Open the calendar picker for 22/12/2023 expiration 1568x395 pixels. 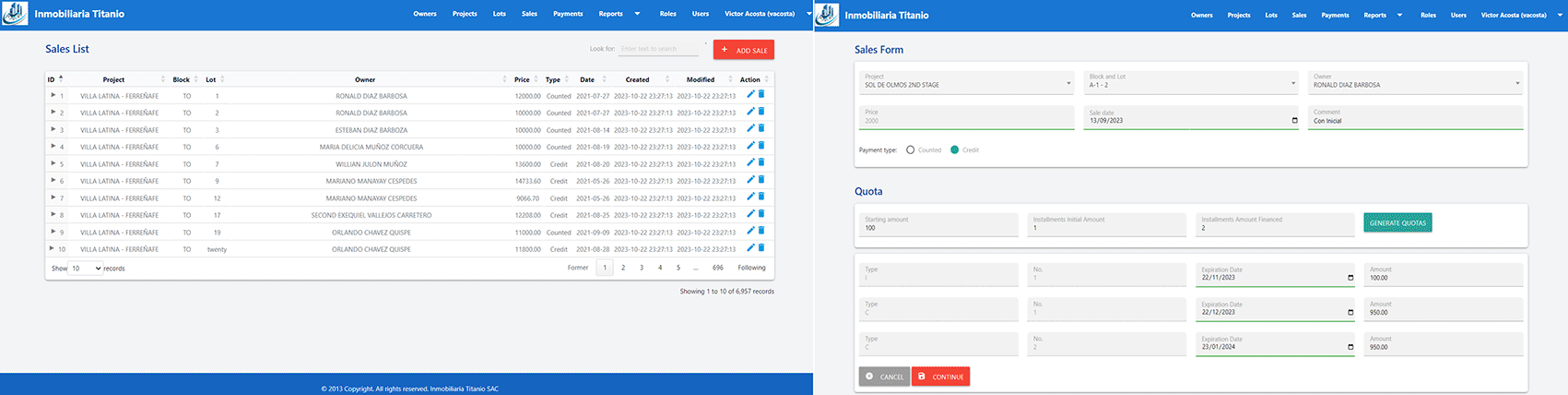[x=1350, y=312]
